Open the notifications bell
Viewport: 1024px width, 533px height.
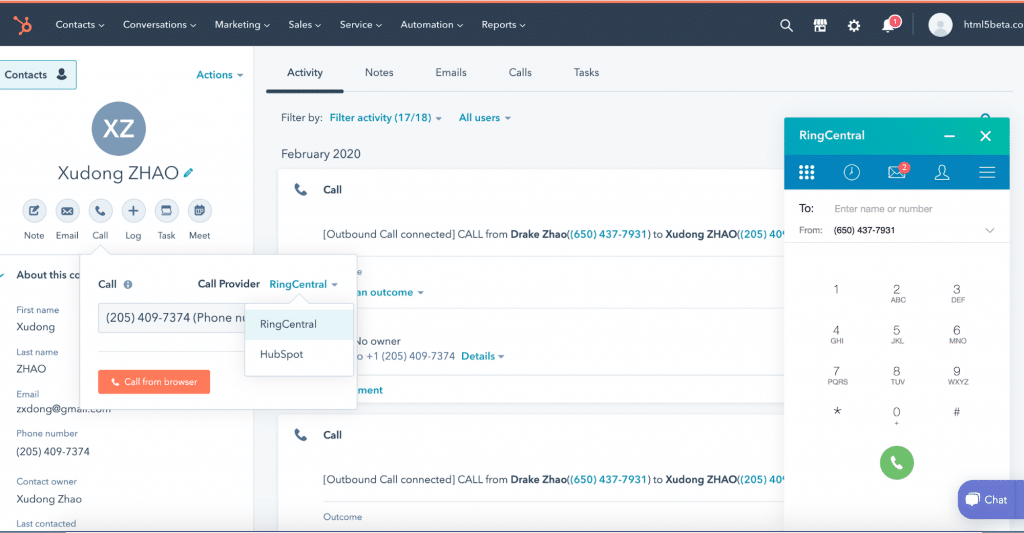click(x=888, y=25)
